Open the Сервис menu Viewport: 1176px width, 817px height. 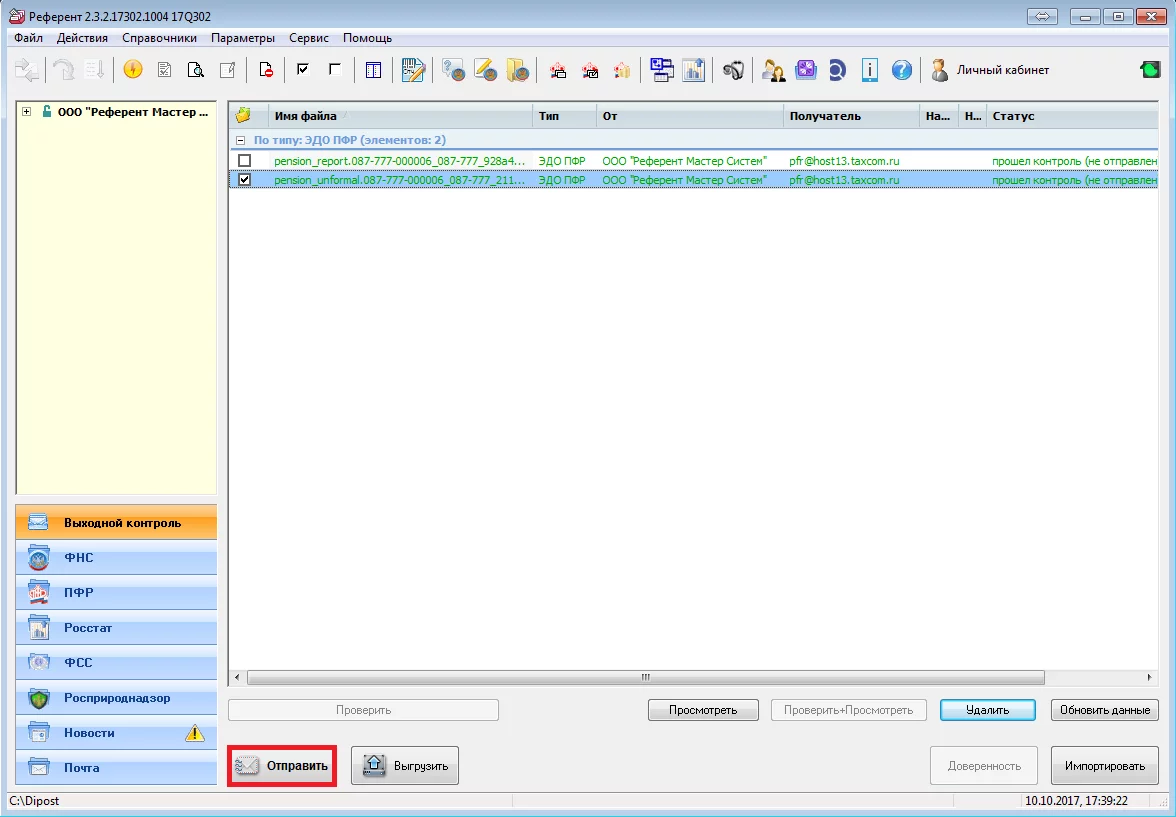[x=309, y=38]
